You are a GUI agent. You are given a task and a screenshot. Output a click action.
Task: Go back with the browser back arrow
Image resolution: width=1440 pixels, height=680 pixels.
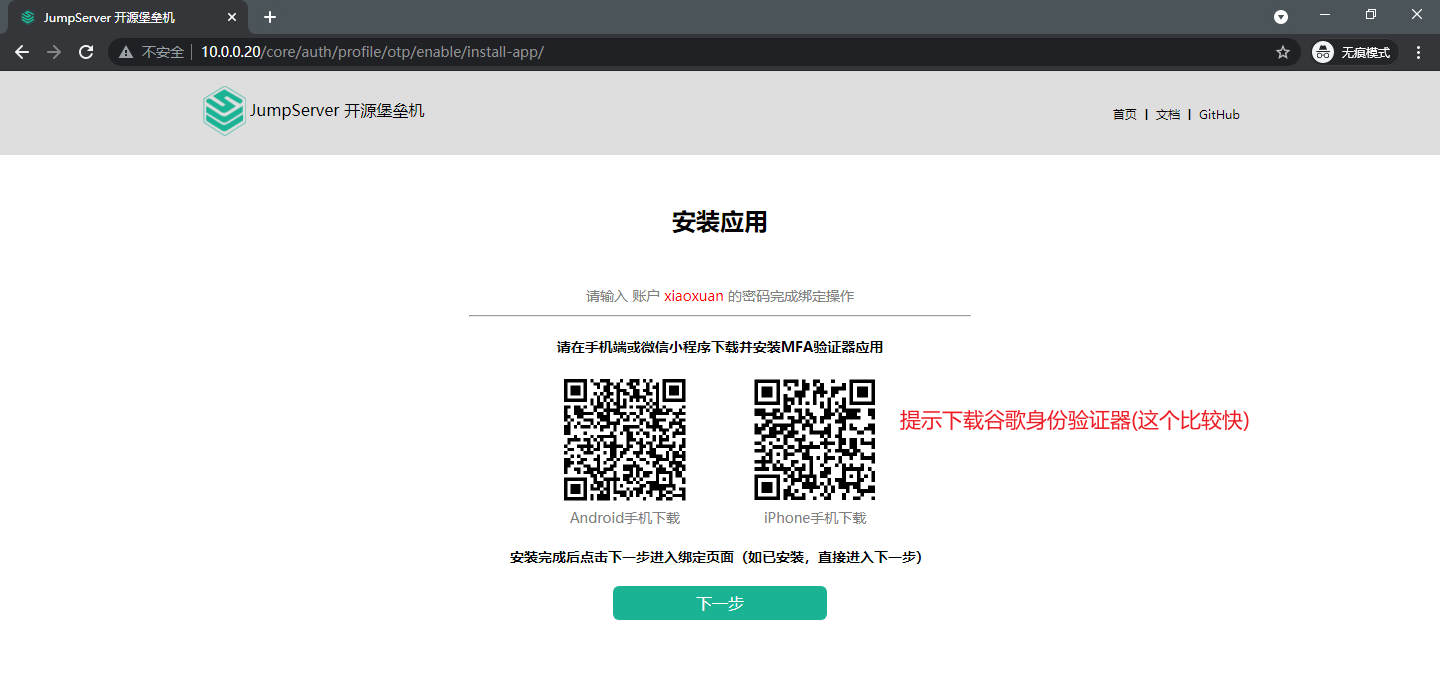coord(22,52)
